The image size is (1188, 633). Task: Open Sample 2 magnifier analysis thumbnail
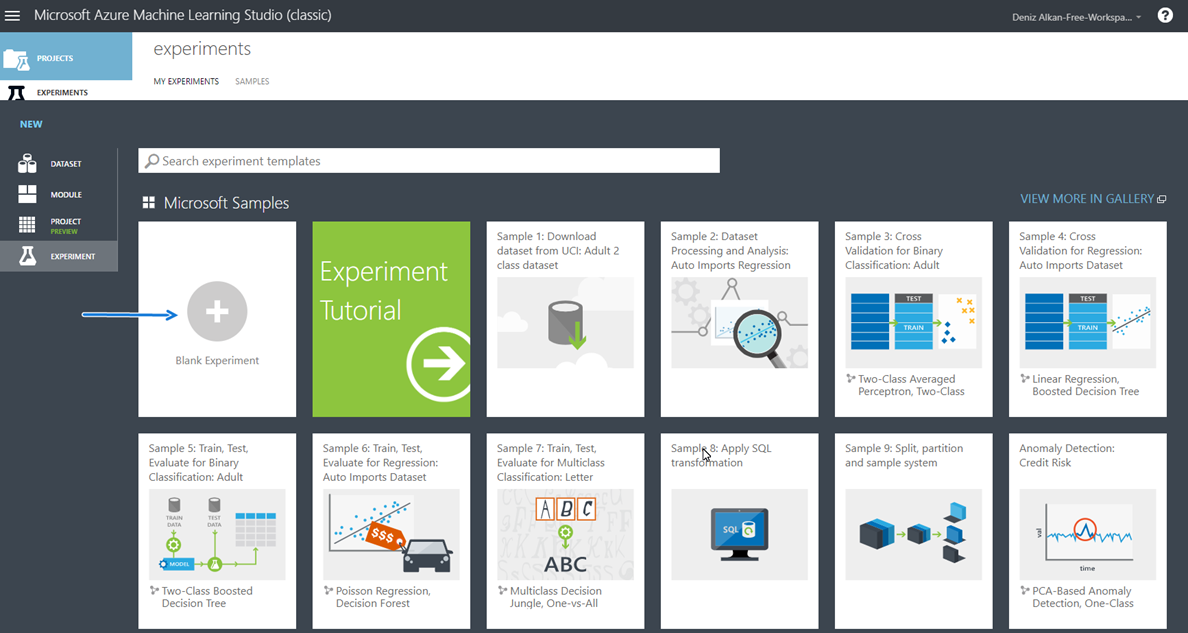(x=739, y=322)
